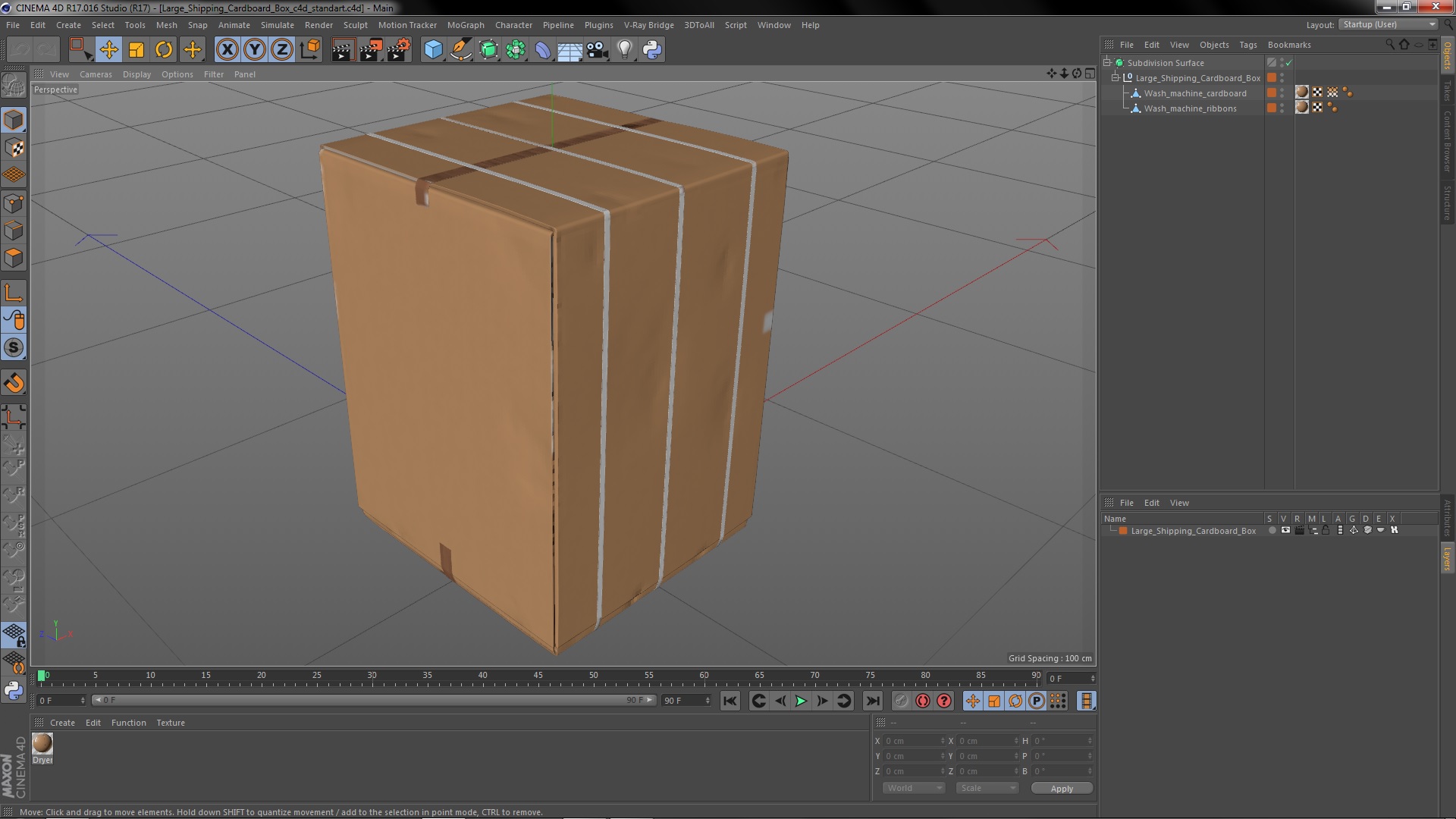Toggle the X axis lock

click(x=227, y=50)
